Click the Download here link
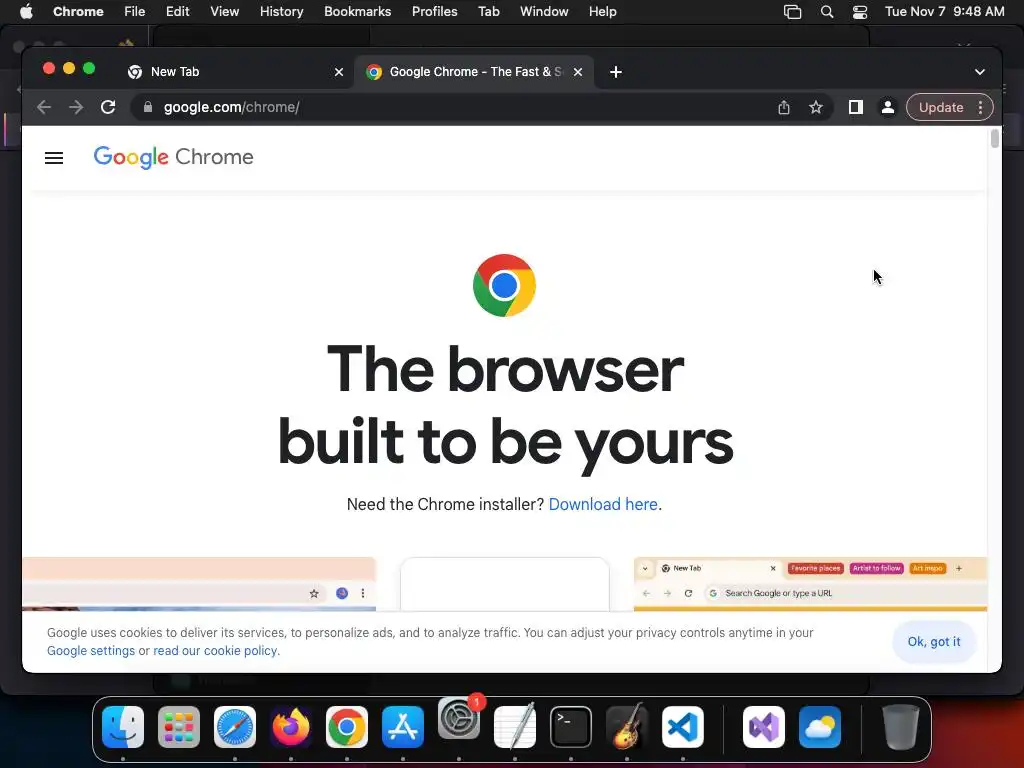The image size is (1024, 768). click(x=603, y=504)
